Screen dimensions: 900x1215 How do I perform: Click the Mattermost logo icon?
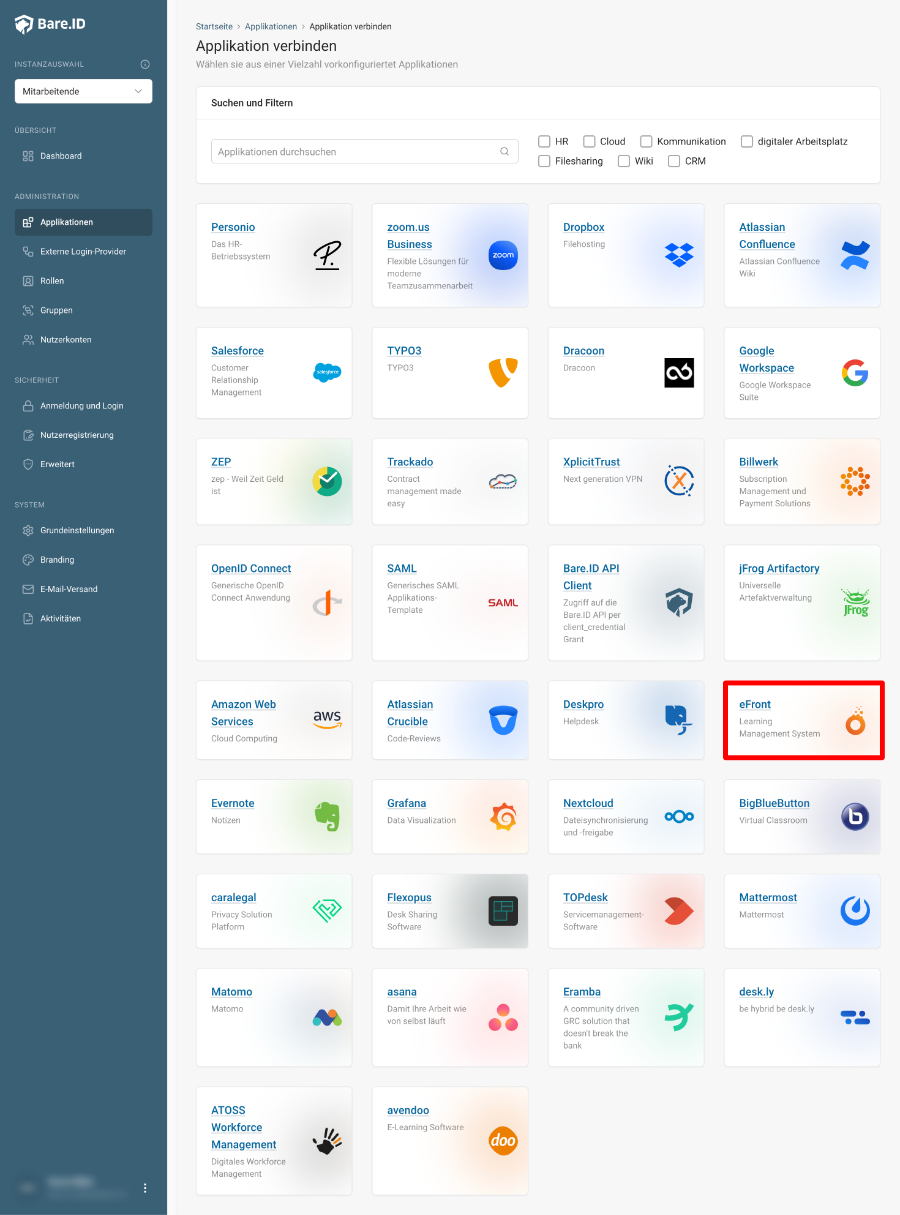855,911
